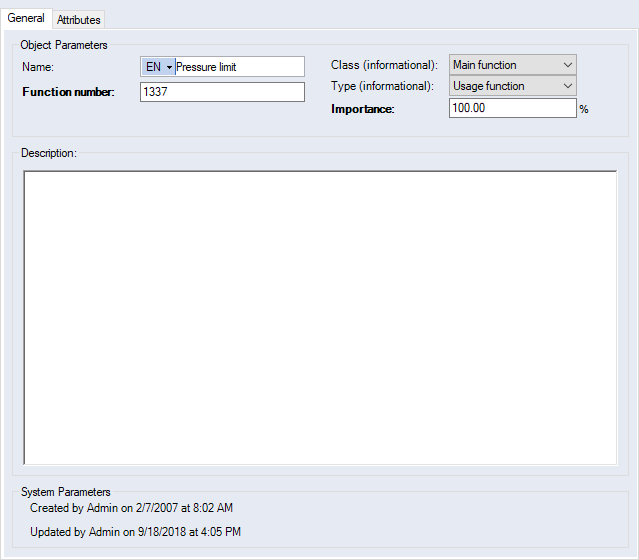Click the "Class (informational):" label

[384, 65]
